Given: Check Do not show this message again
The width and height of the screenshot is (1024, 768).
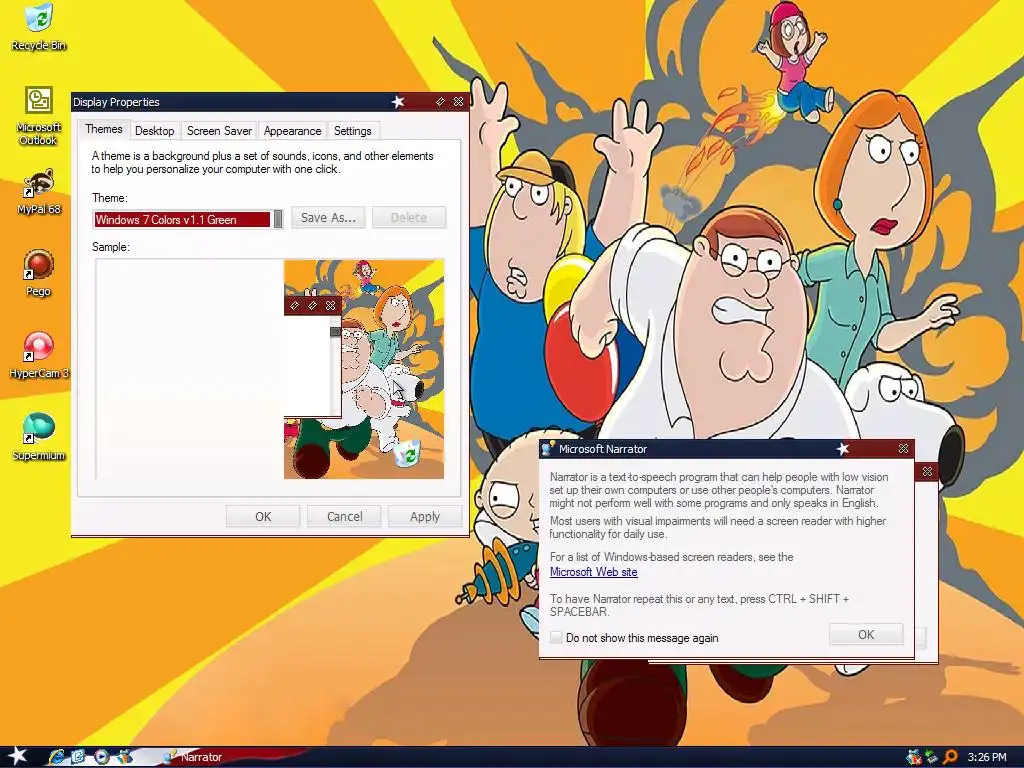Looking at the screenshot, I should point(556,637).
